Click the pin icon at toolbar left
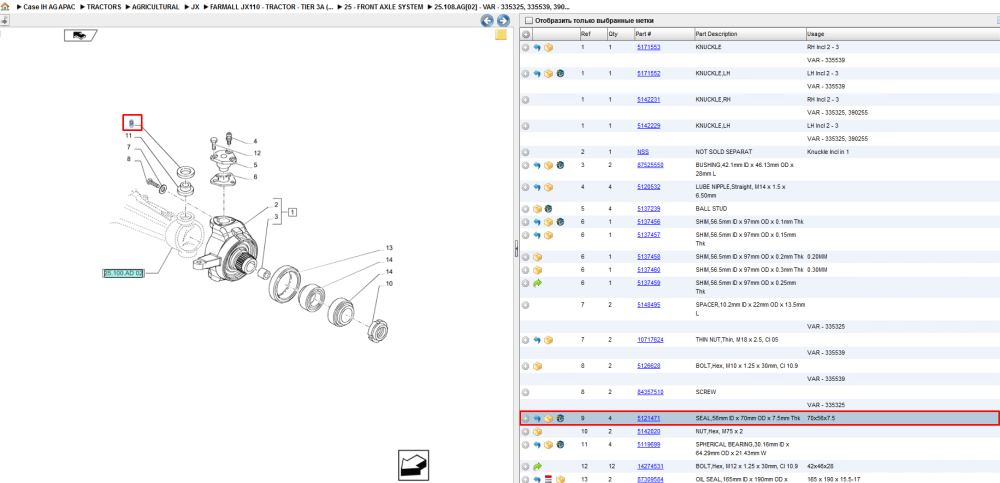This screenshot has width=1000, height=483. 4,20
